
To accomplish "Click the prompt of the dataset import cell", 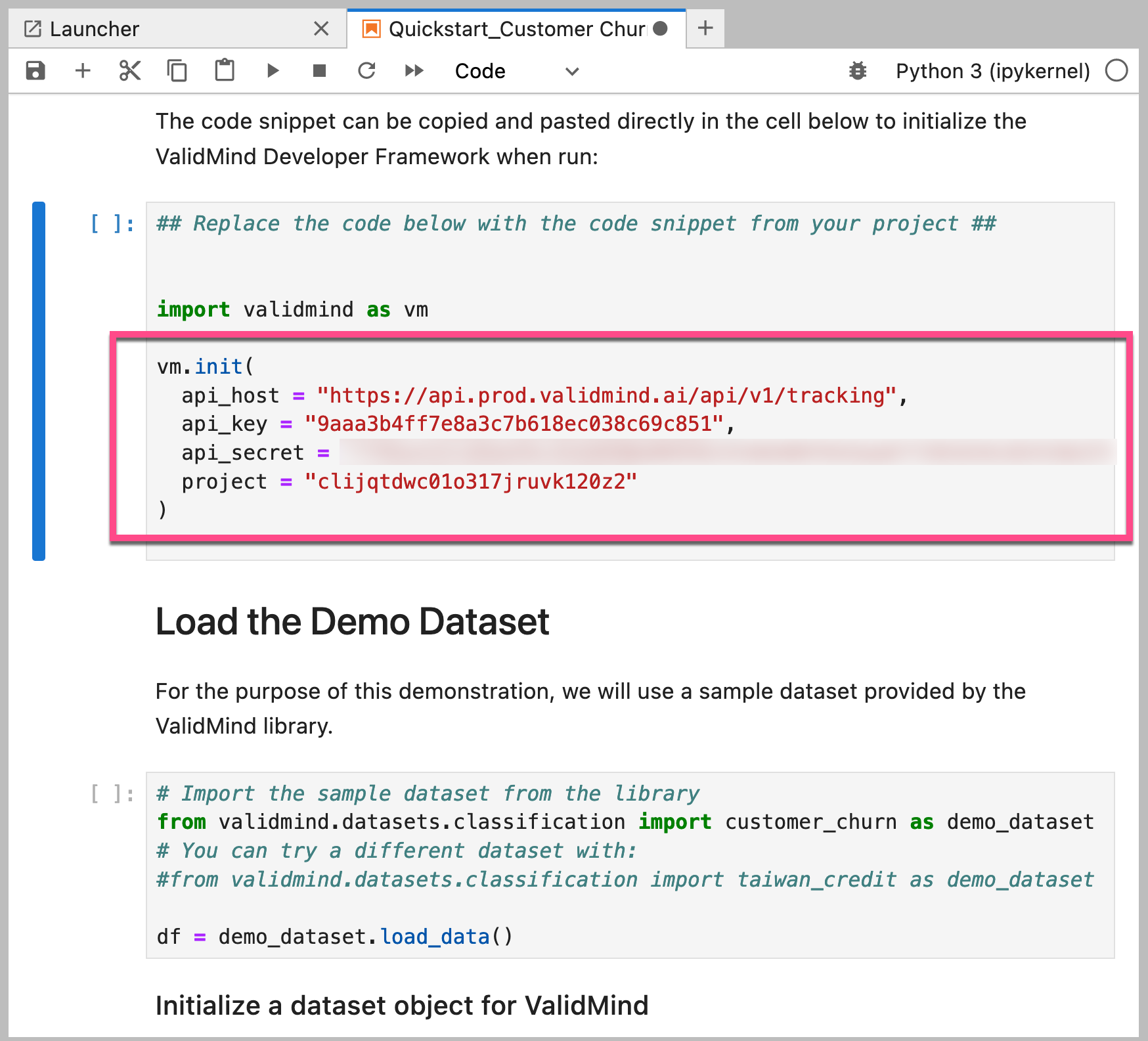I will 112,794.
